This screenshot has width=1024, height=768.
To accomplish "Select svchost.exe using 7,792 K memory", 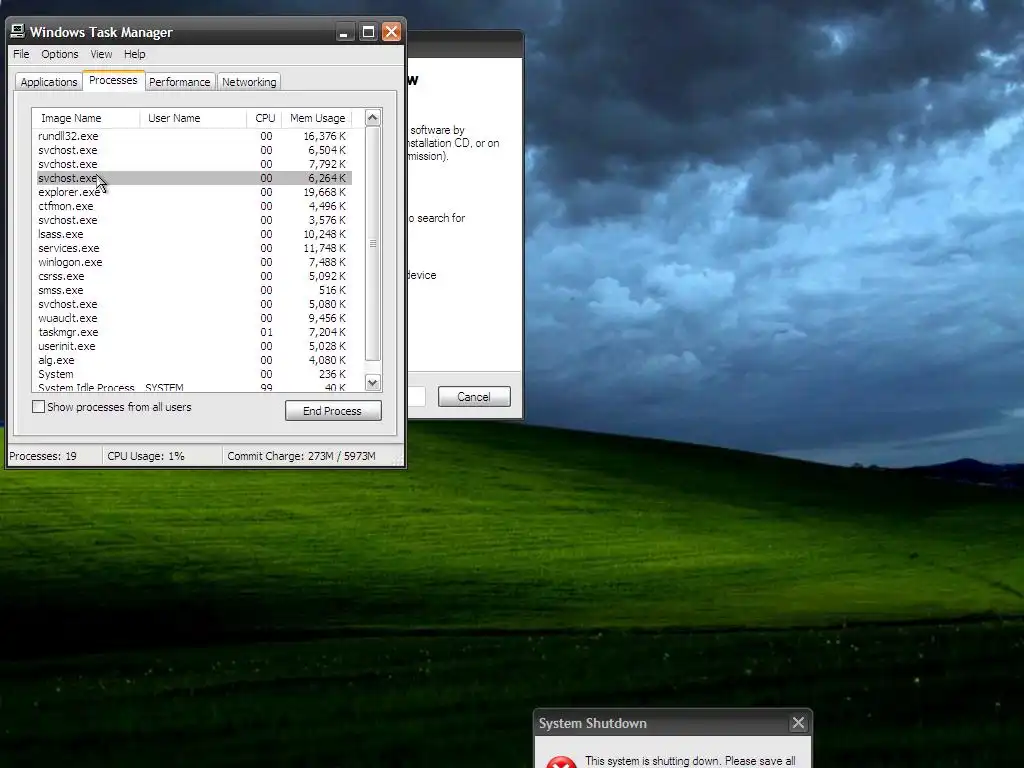I will (194, 164).
